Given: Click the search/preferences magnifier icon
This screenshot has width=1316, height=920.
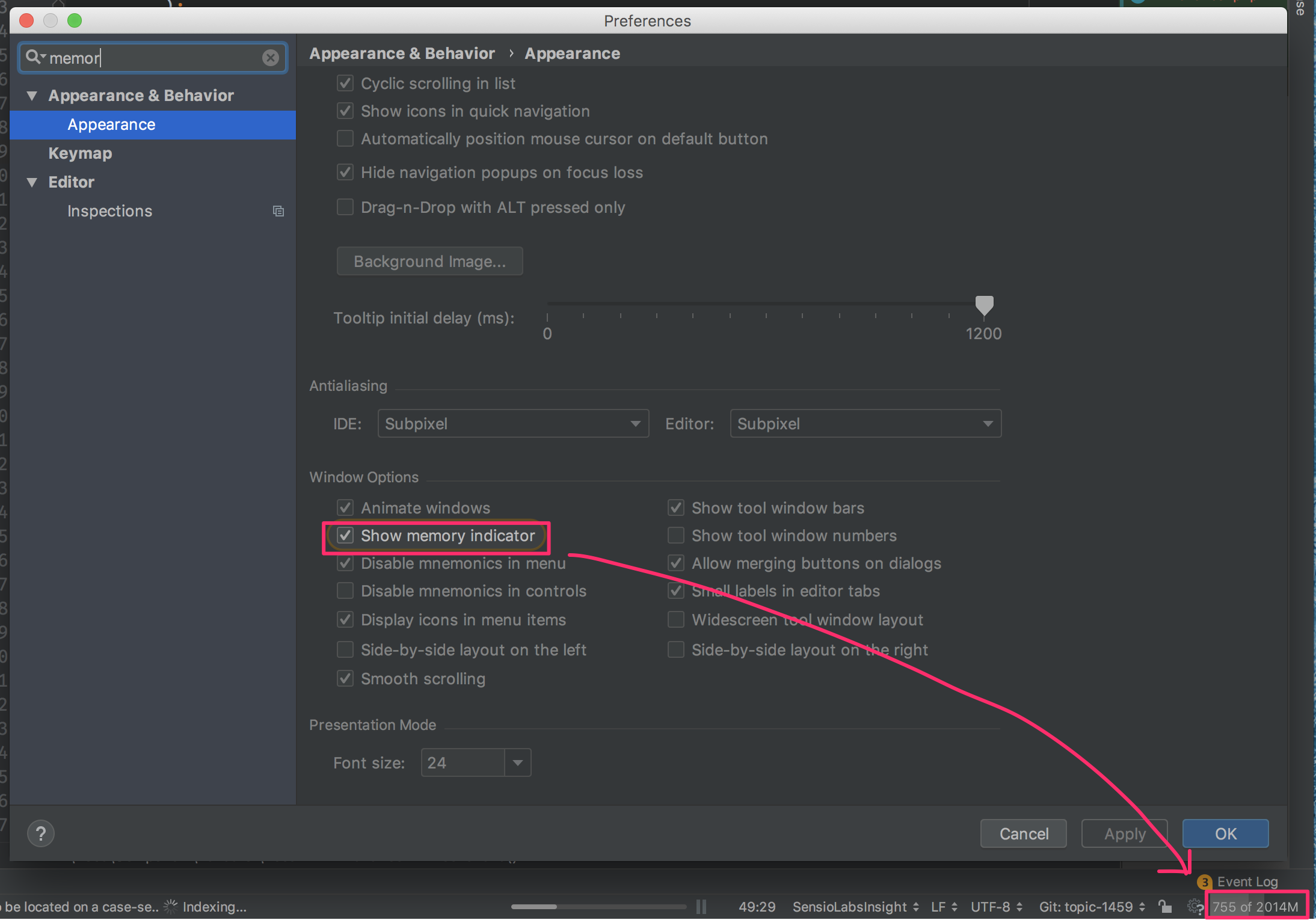Looking at the screenshot, I should point(35,57).
